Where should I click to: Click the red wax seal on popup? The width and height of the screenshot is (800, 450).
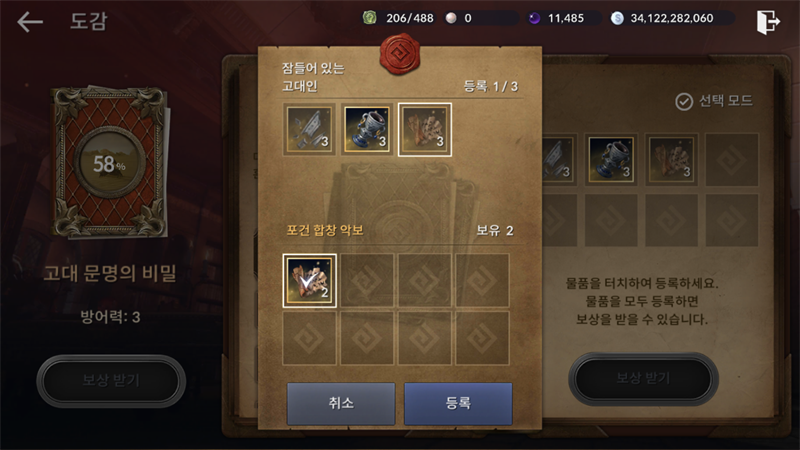point(399,54)
